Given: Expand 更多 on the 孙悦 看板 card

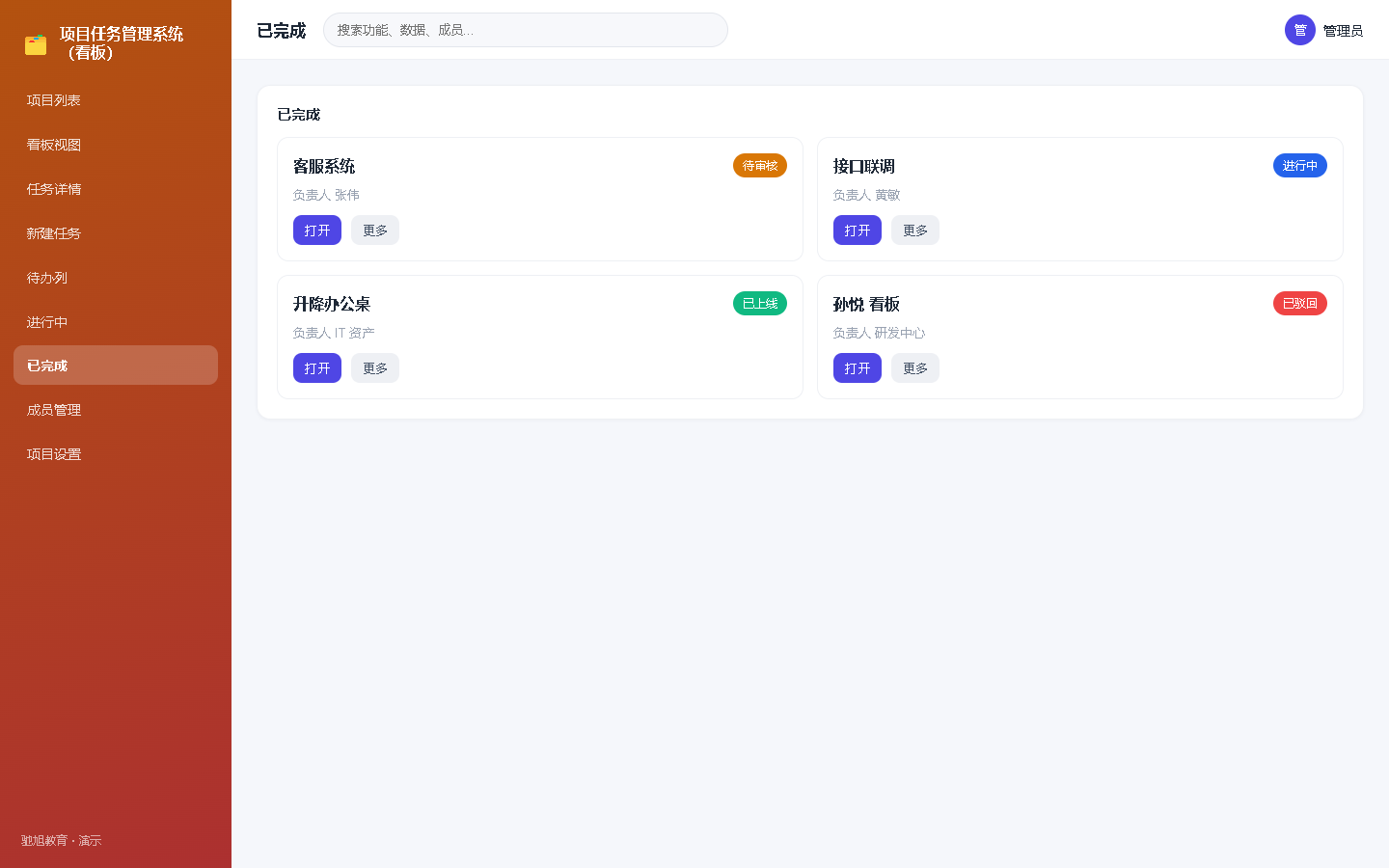Looking at the screenshot, I should click(915, 368).
